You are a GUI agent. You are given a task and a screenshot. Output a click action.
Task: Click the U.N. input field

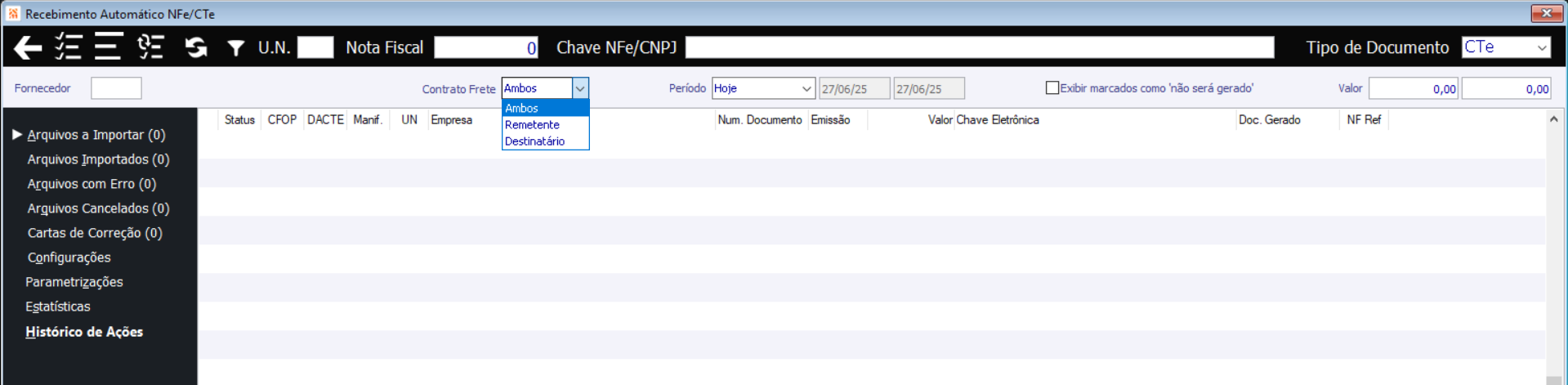315,47
